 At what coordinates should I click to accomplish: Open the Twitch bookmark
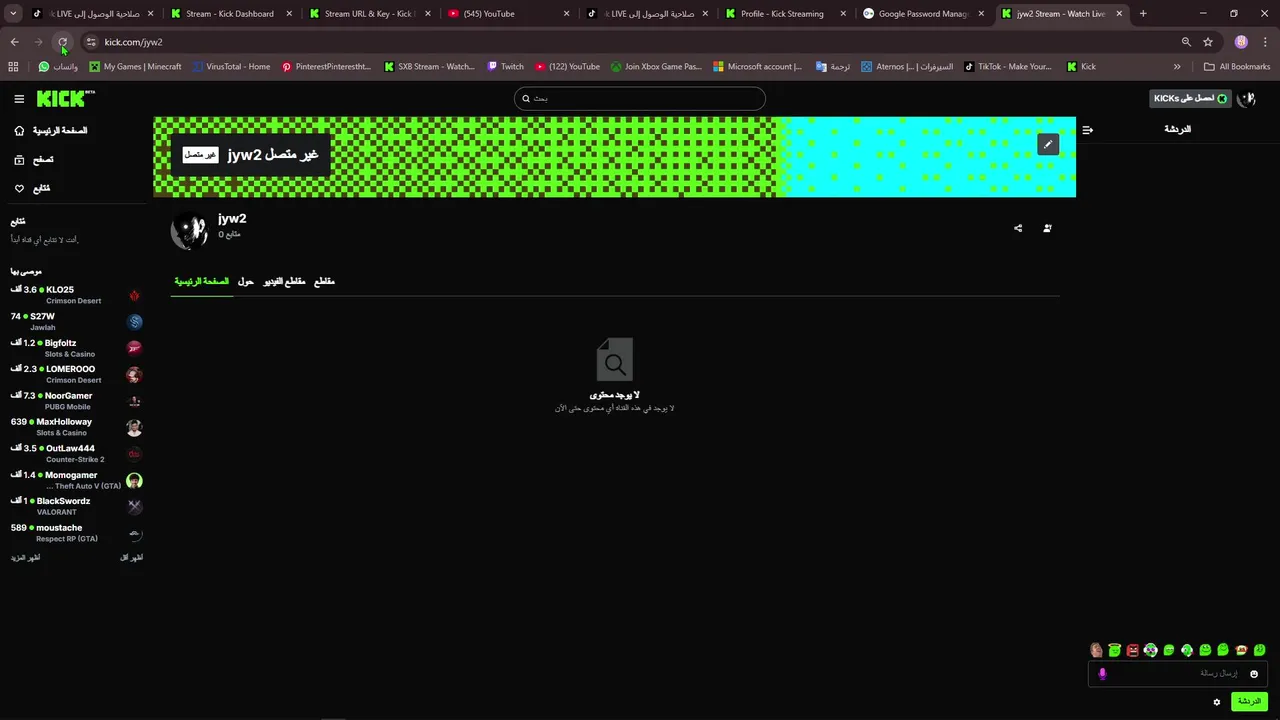pyautogui.click(x=505, y=67)
